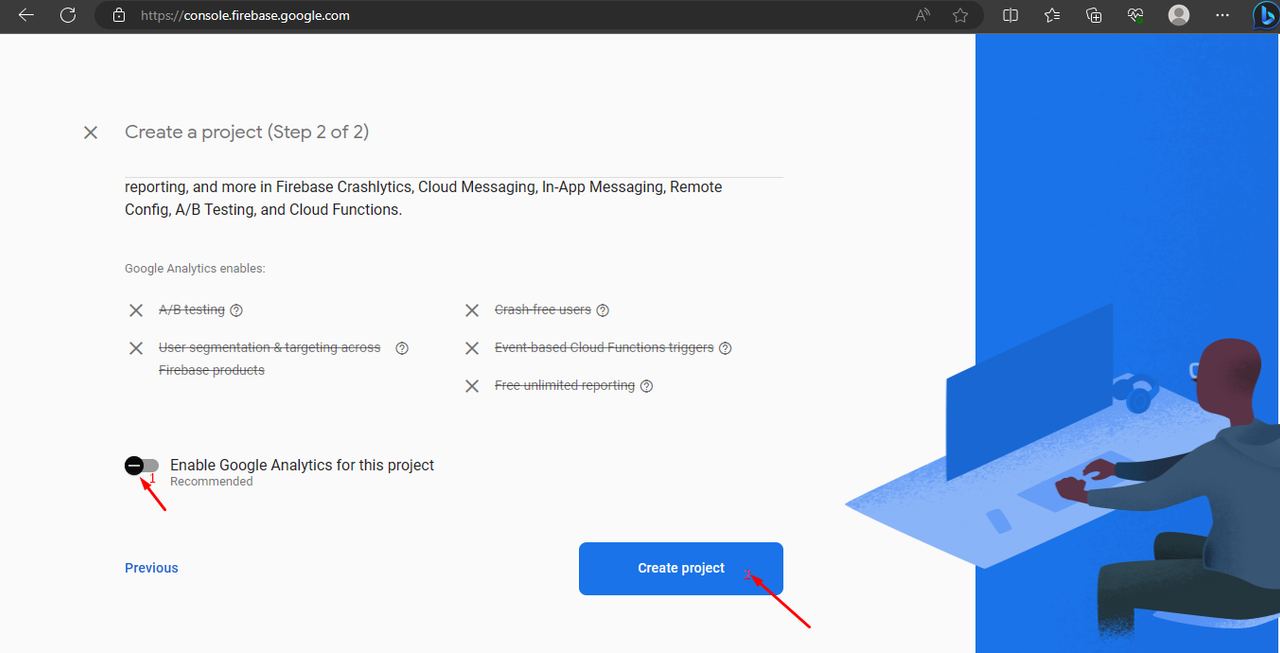
Task: Refresh the Firebase console page
Action: pos(67,15)
